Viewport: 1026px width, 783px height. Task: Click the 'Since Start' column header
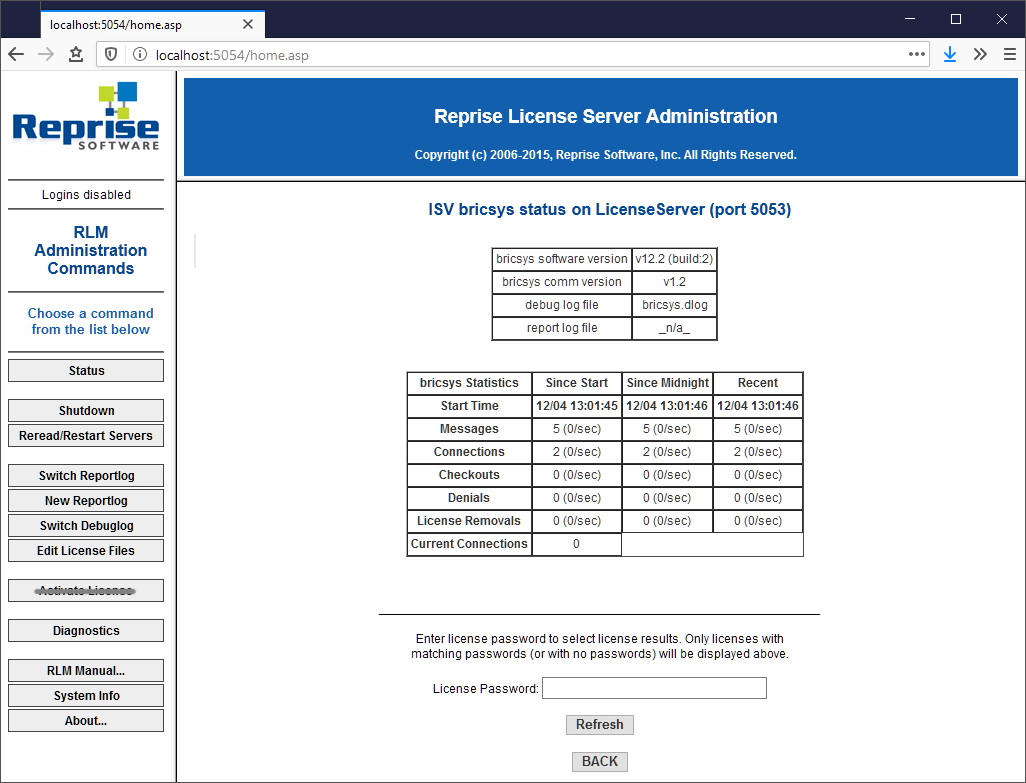[576, 383]
